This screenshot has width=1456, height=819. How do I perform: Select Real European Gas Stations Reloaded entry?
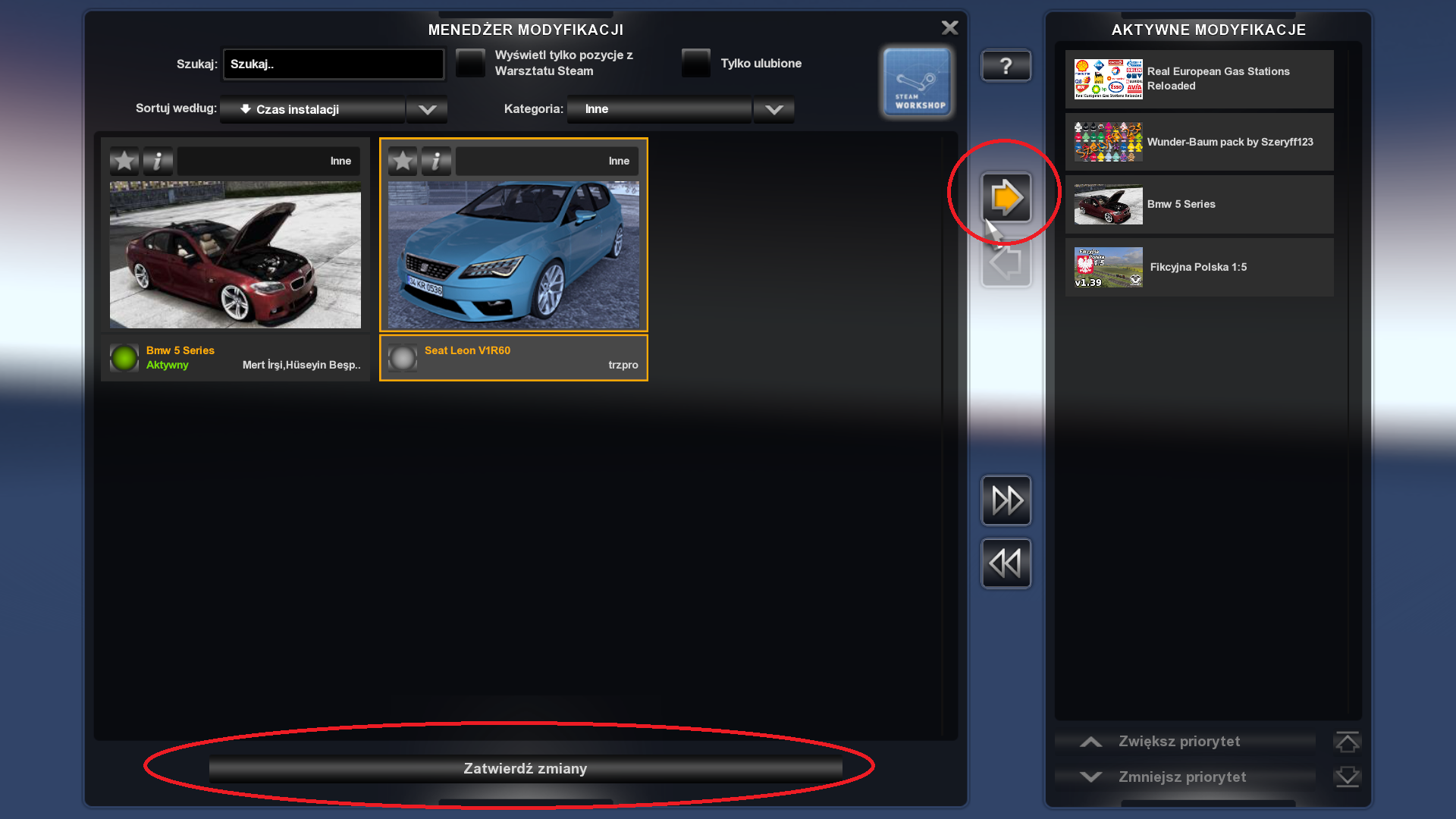(x=1199, y=79)
